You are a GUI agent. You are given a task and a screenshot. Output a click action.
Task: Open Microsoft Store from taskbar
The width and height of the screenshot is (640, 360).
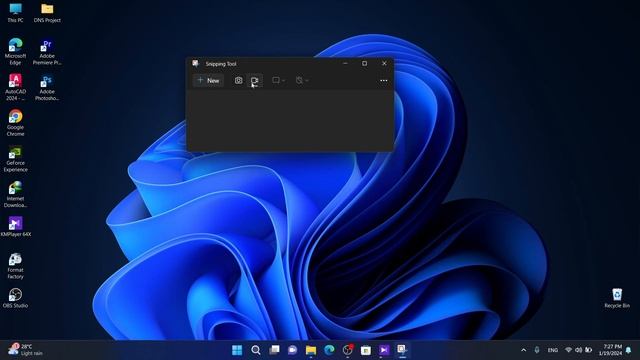click(366, 350)
